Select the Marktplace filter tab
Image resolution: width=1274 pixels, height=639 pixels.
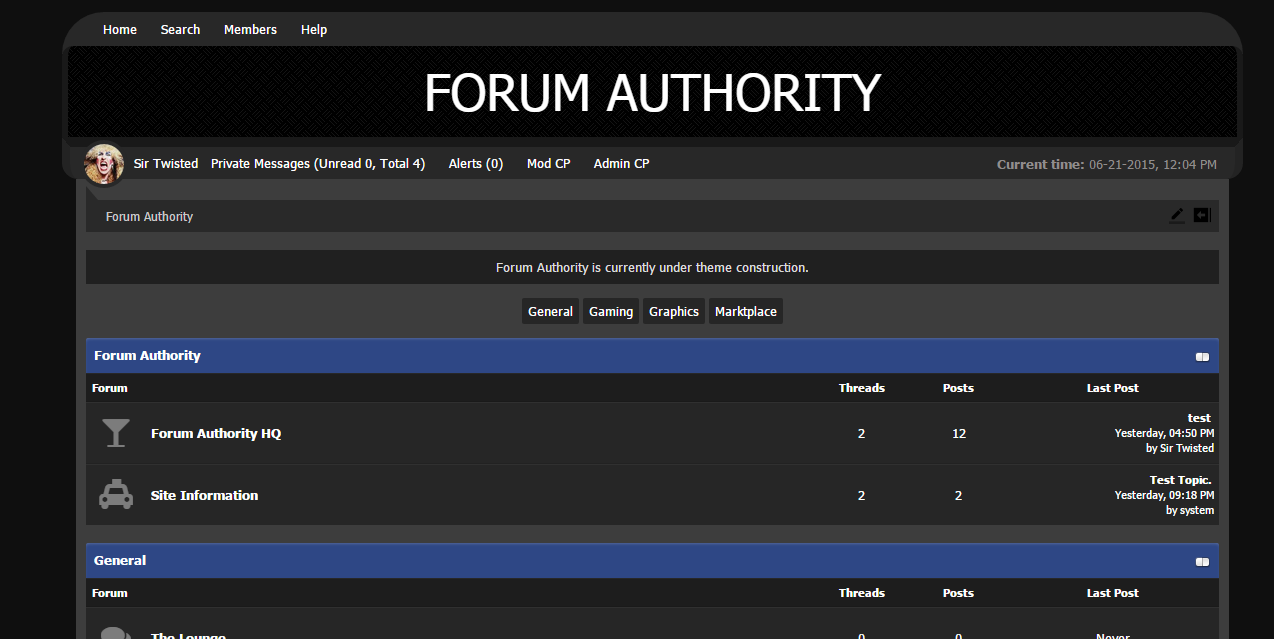click(x=746, y=311)
